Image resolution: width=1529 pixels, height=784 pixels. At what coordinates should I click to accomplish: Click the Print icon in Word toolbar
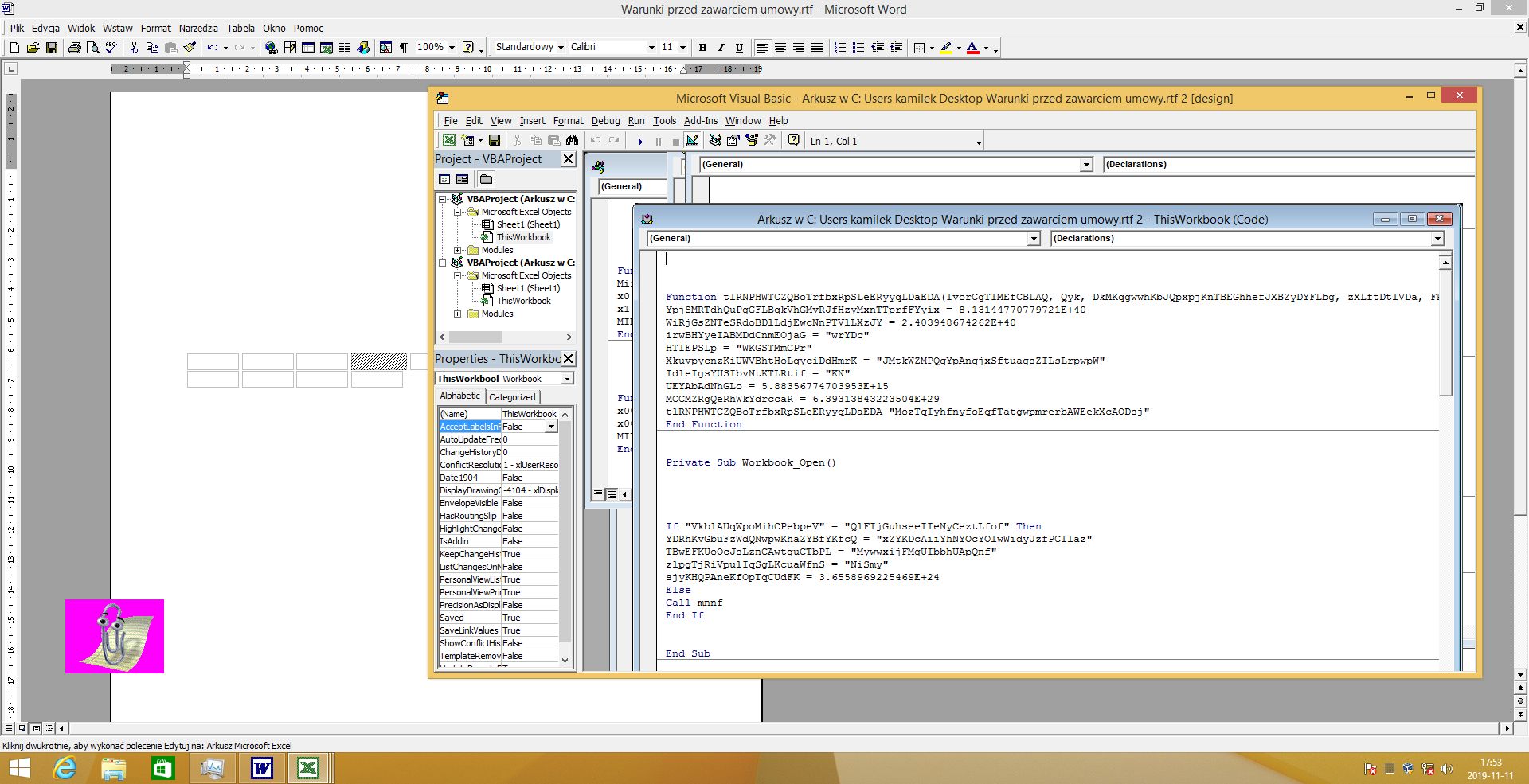[x=74, y=48]
